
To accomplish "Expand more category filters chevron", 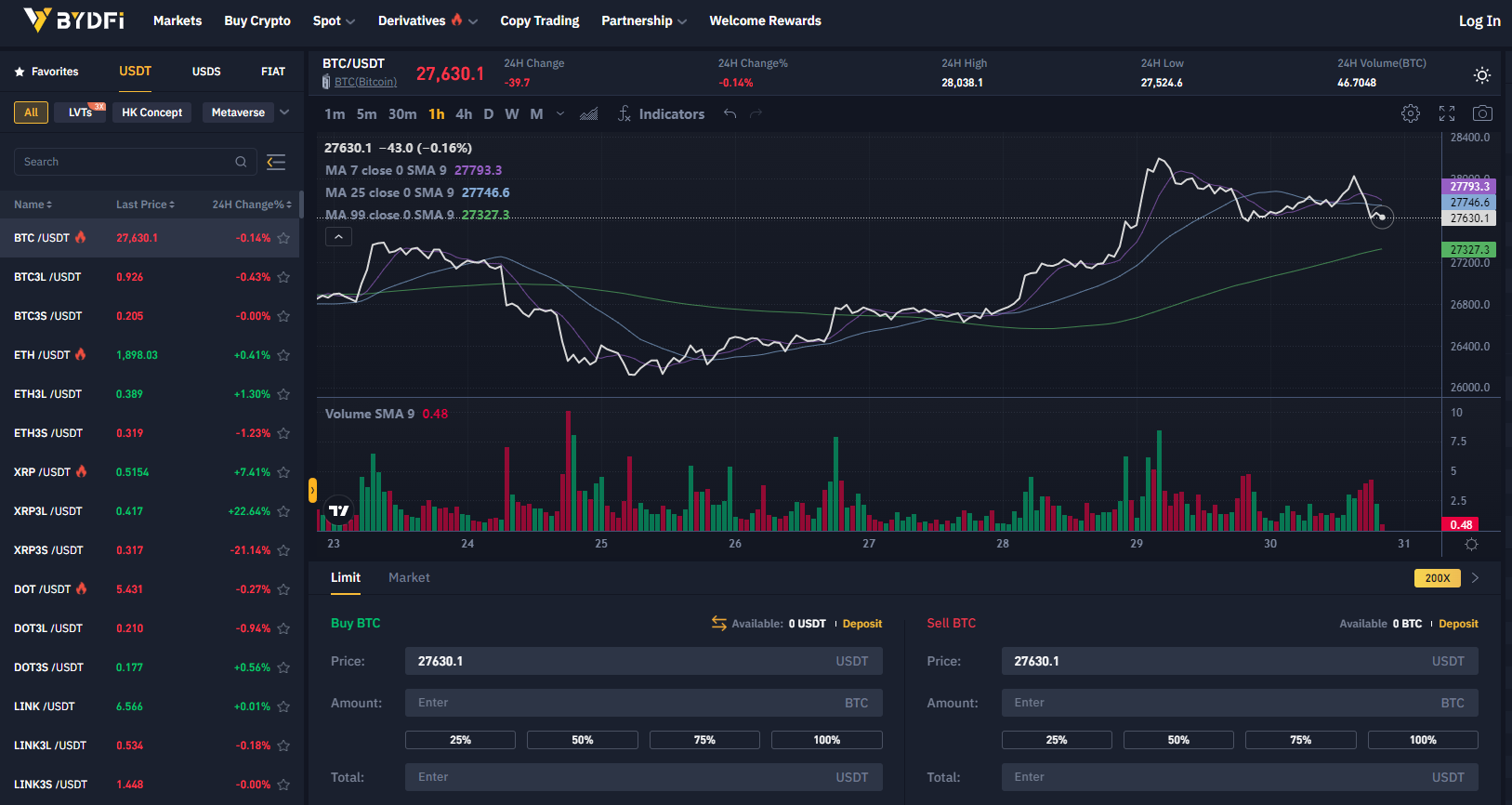I will pos(284,112).
